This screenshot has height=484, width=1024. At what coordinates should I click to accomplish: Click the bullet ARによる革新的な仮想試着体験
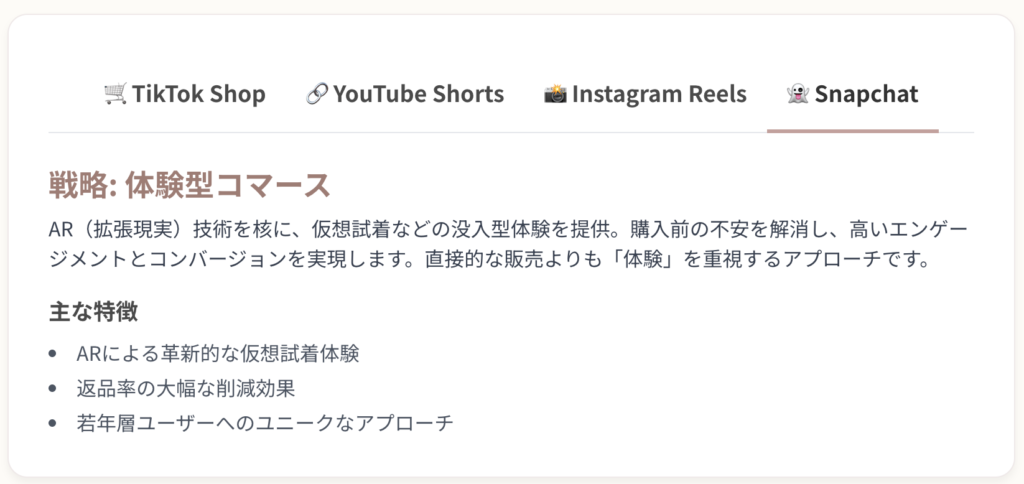[x=217, y=354]
